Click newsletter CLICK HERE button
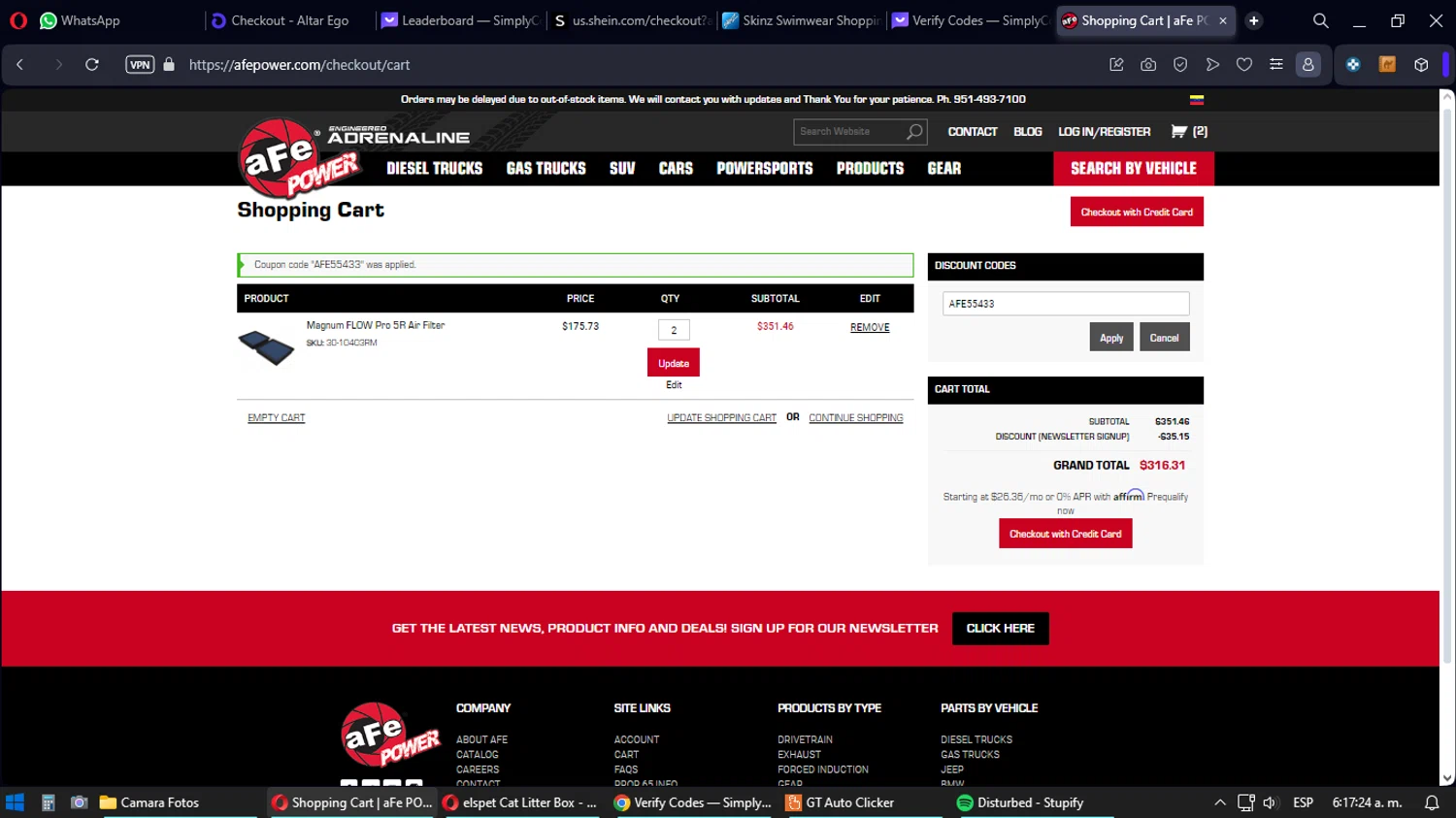The width and height of the screenshot is (1456, 818). tap(1001, 629)
